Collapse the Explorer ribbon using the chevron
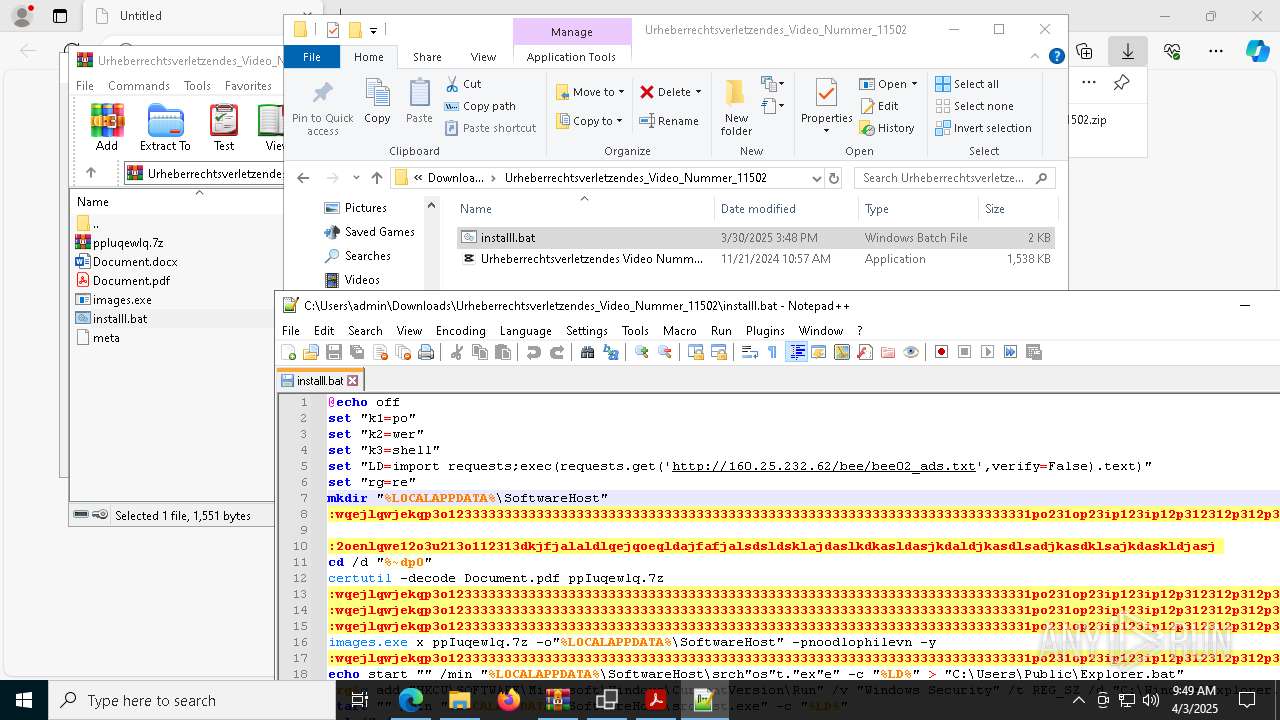 click(1036, 57)
